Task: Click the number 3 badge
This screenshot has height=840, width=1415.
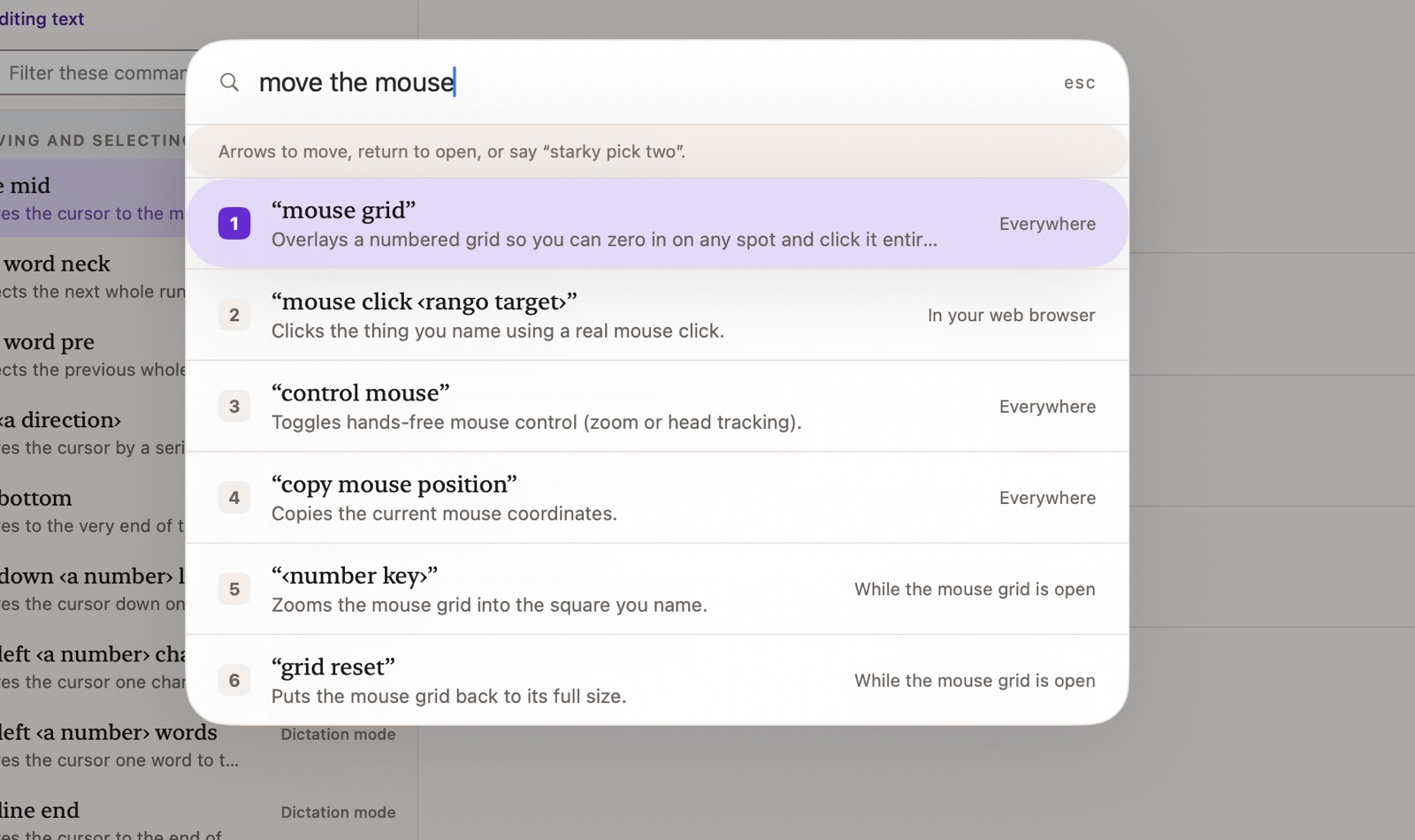Action: point(234,406)
